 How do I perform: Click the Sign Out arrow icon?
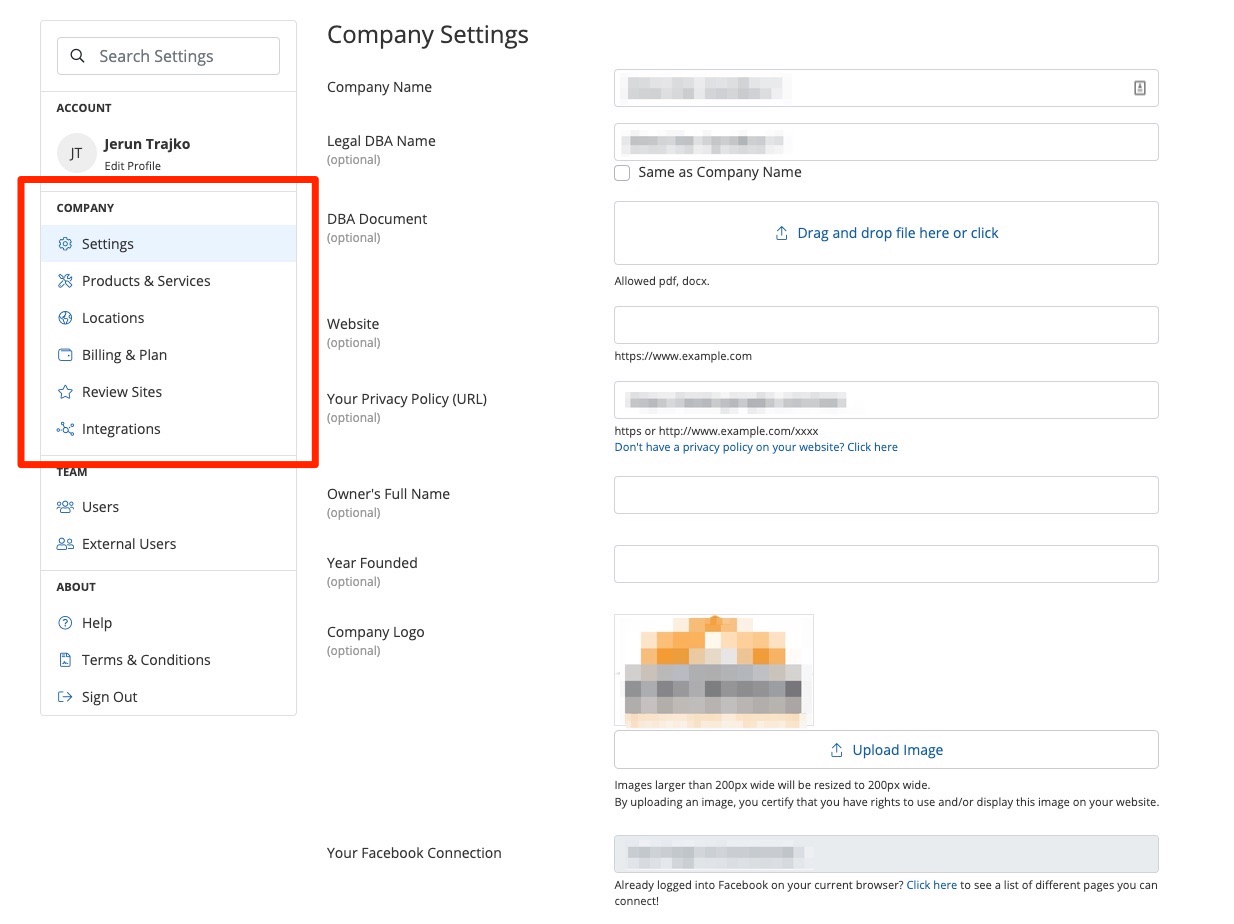(x=65, y=697)
